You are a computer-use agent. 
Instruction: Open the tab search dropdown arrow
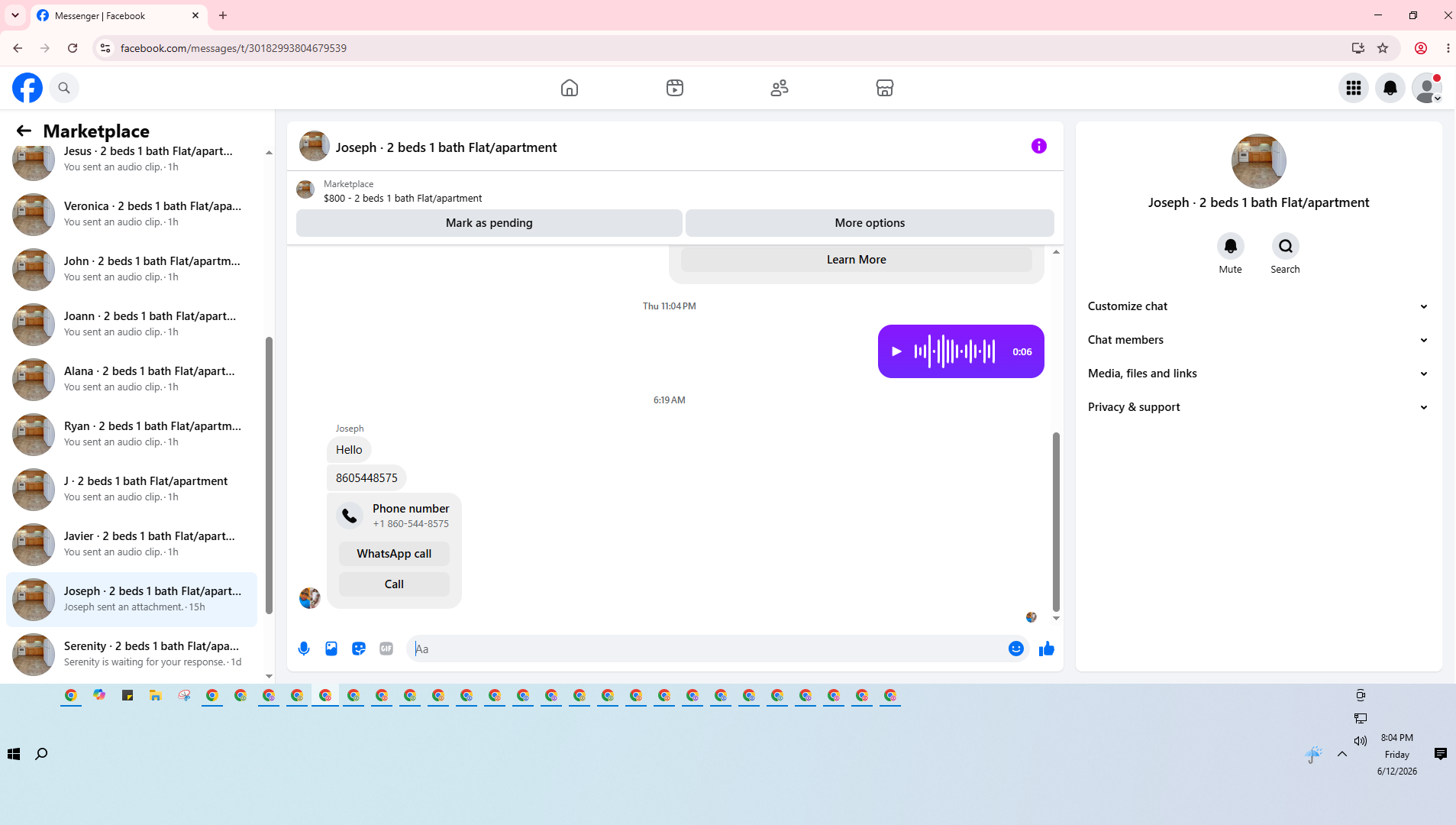click(15, 15)
